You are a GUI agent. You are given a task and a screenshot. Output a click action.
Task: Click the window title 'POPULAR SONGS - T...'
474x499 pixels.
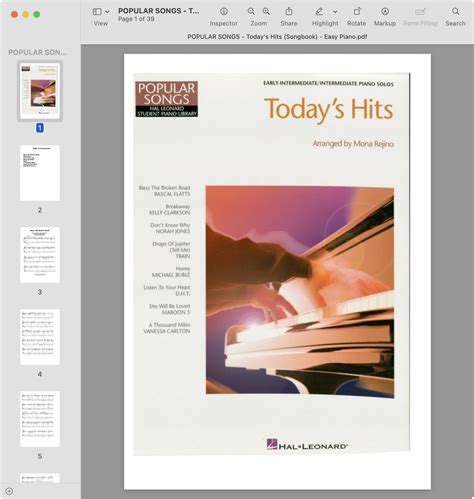[159, 11]
